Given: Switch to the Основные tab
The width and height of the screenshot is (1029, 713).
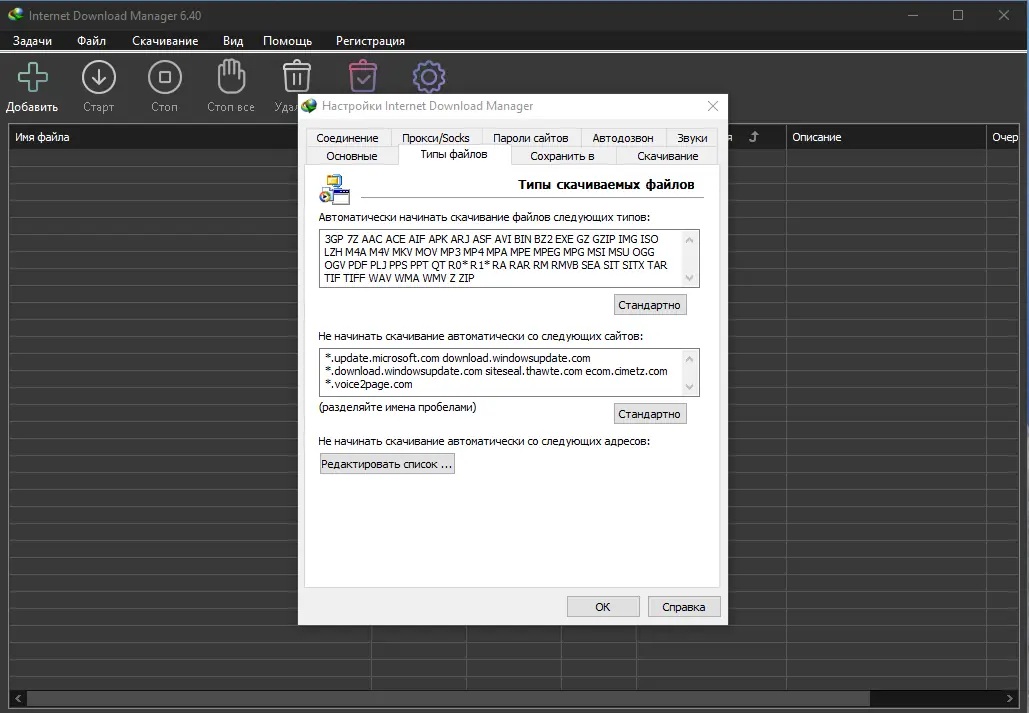Looking at the screenshot, I should 352,156.
